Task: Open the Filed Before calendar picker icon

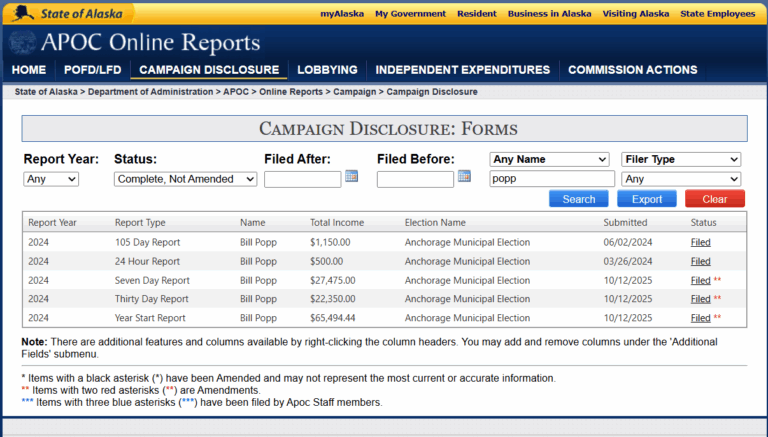Action: coord(464,177)
